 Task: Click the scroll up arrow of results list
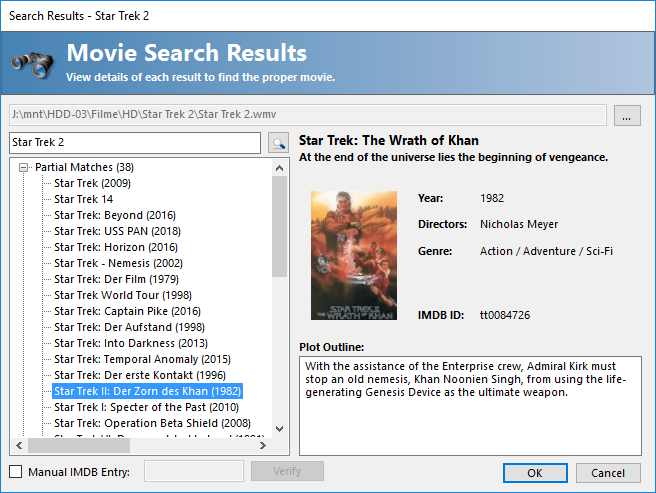(279, 168)
